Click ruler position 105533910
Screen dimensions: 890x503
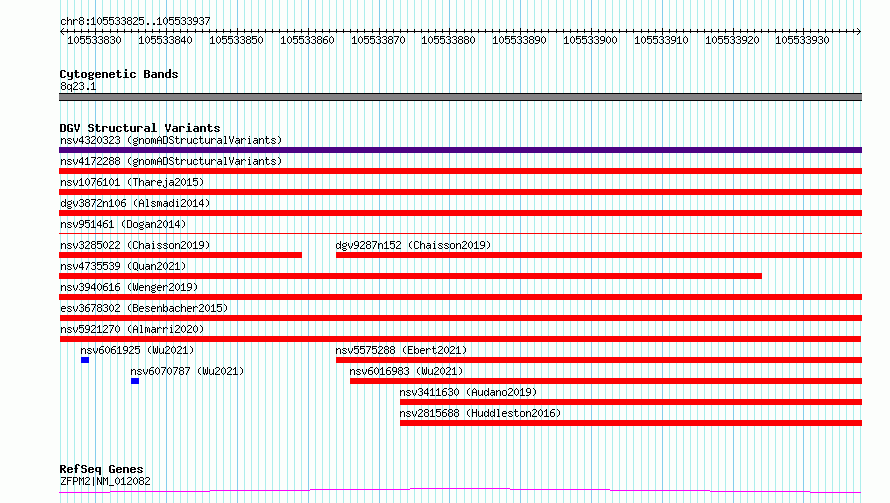[x=661, y=40]
